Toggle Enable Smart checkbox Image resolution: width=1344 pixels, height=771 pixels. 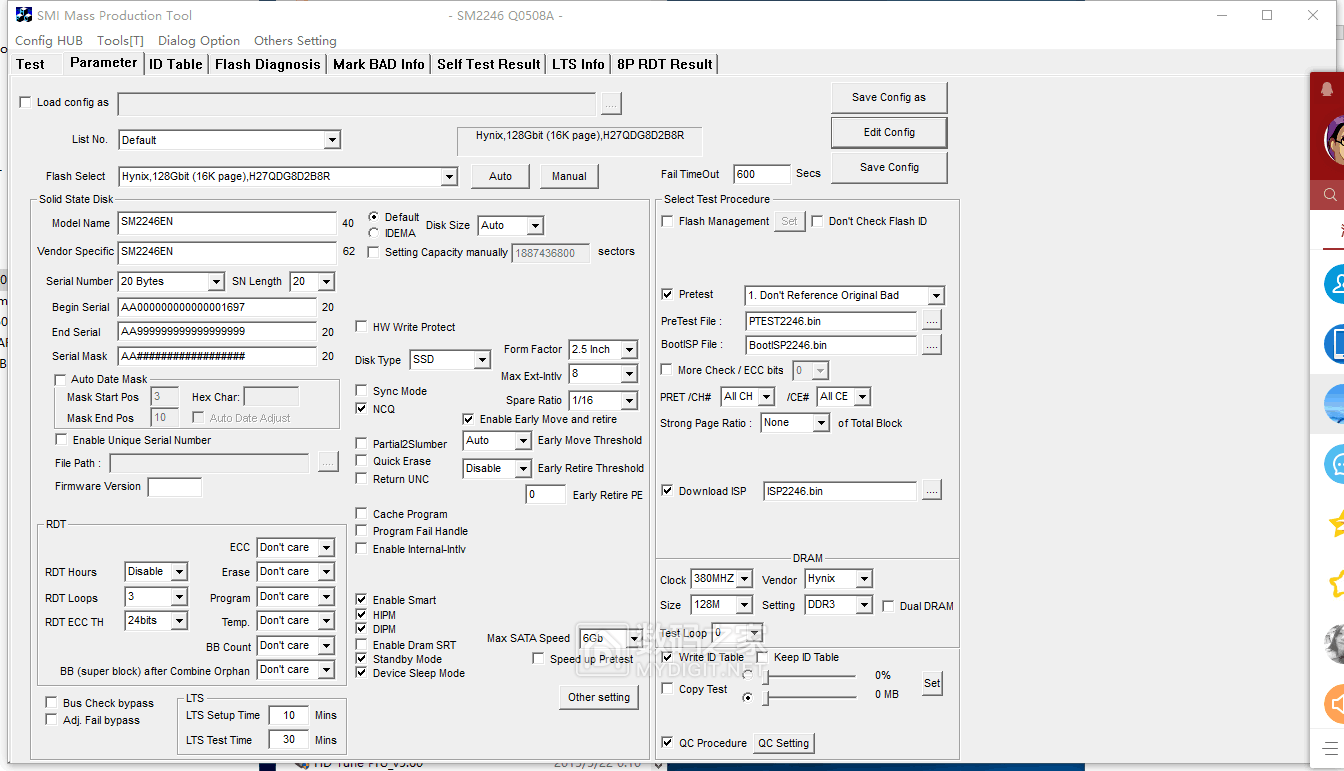click(x=361, y=600)
